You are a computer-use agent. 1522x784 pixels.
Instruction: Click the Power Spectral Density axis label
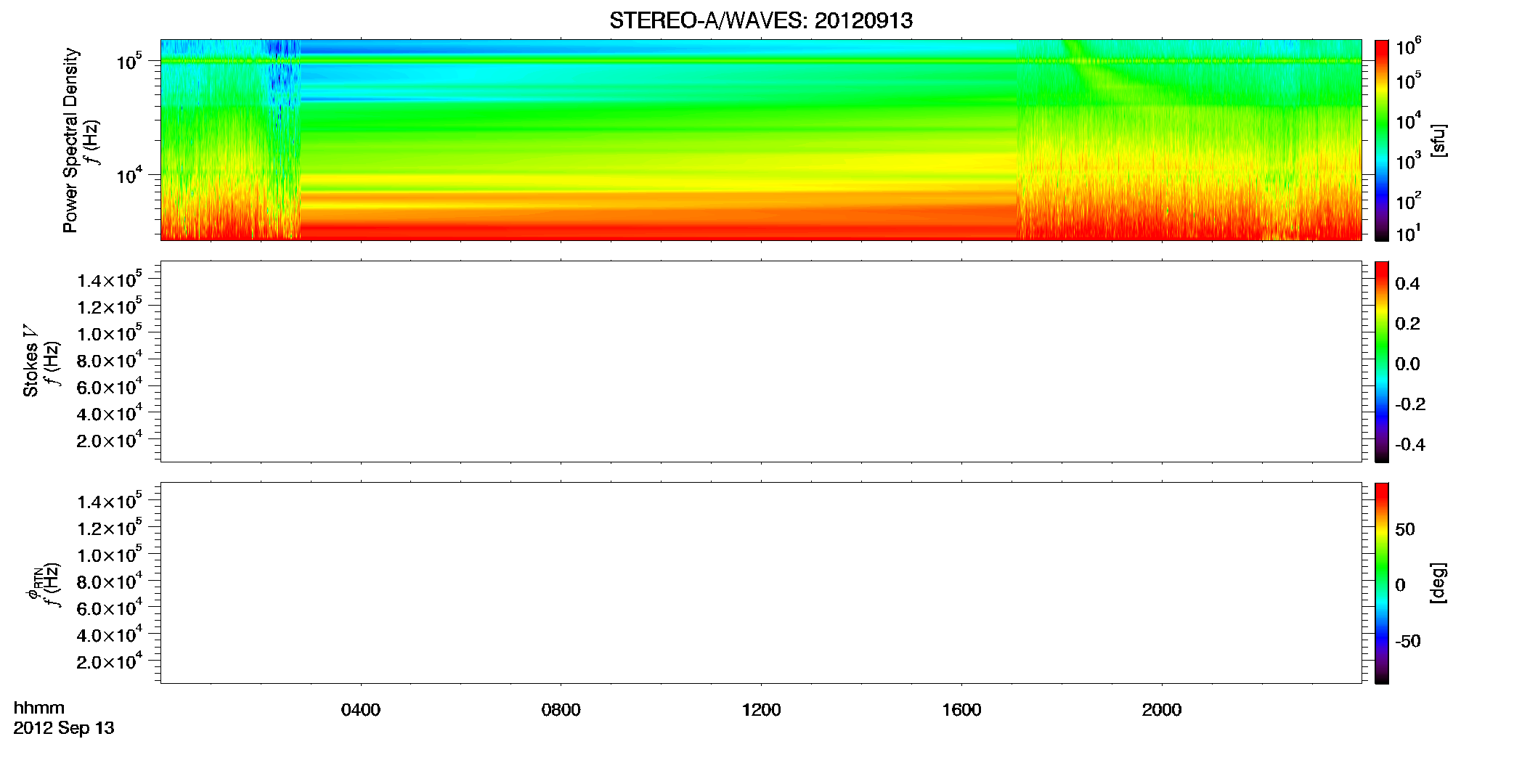70,140
